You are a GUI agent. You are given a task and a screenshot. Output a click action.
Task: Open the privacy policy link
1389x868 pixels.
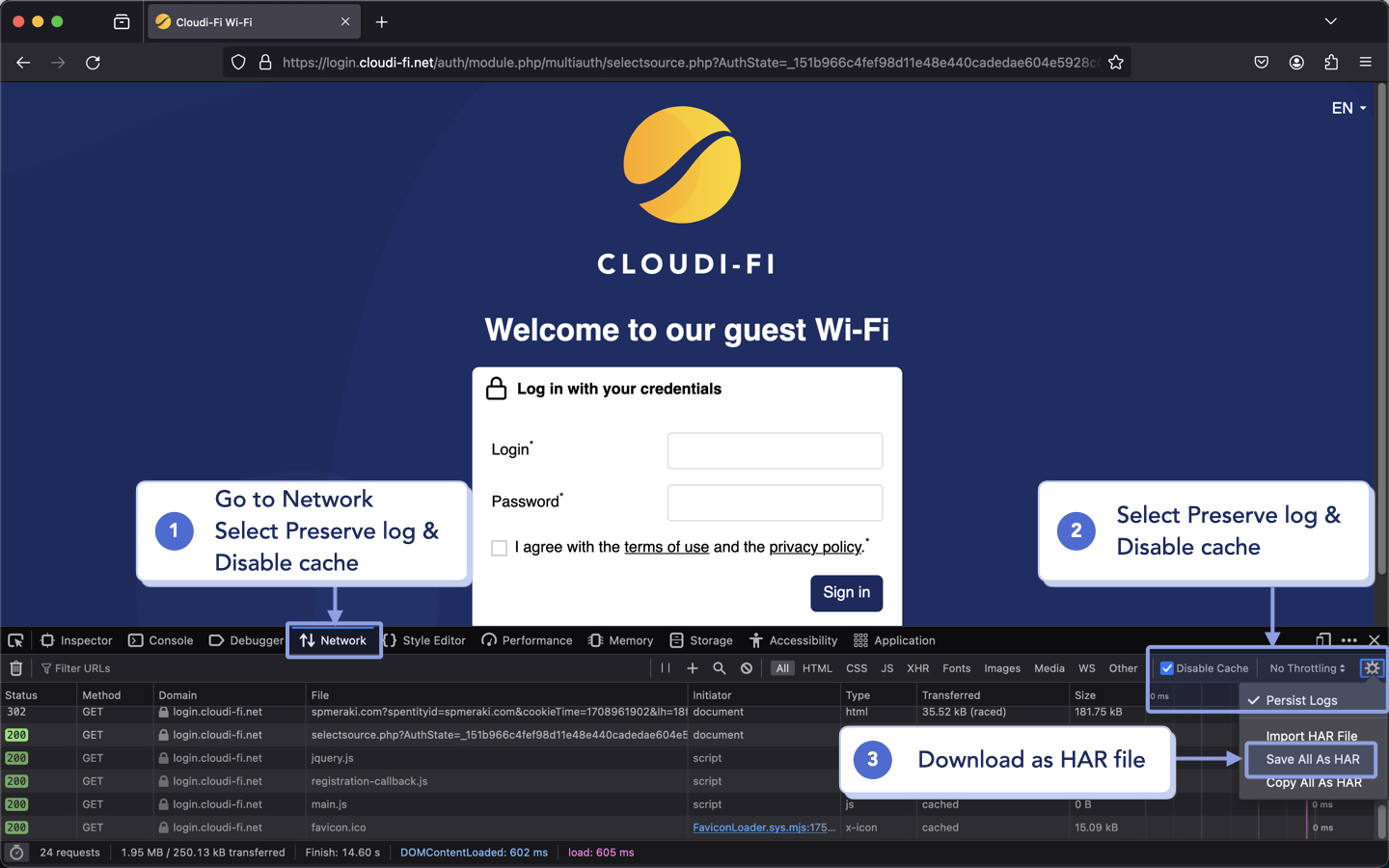(815, 547)
